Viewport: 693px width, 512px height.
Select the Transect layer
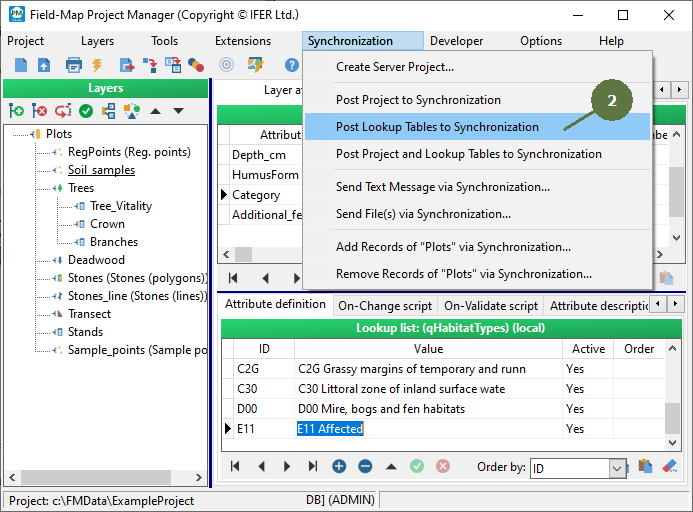(89, 314)
